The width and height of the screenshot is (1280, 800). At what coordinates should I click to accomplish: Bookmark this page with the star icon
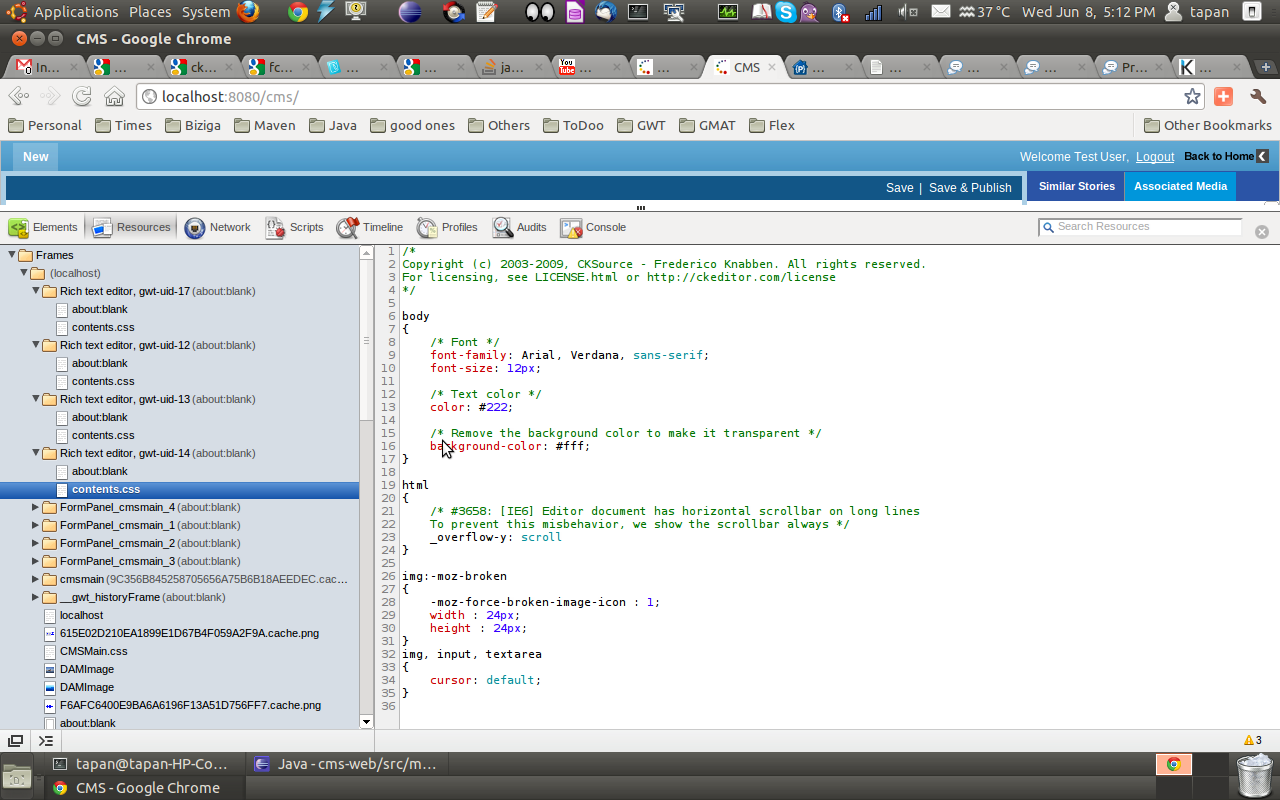(x=1192, y=97)
